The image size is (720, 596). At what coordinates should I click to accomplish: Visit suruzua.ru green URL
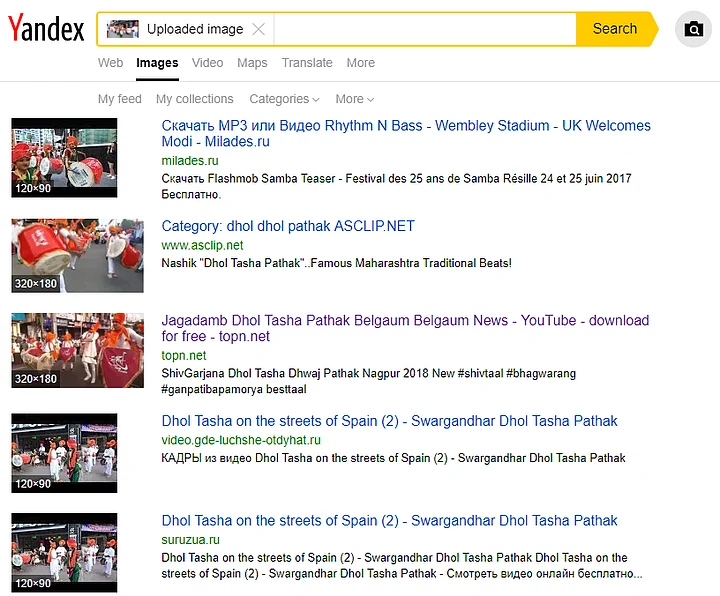[191, 540]
